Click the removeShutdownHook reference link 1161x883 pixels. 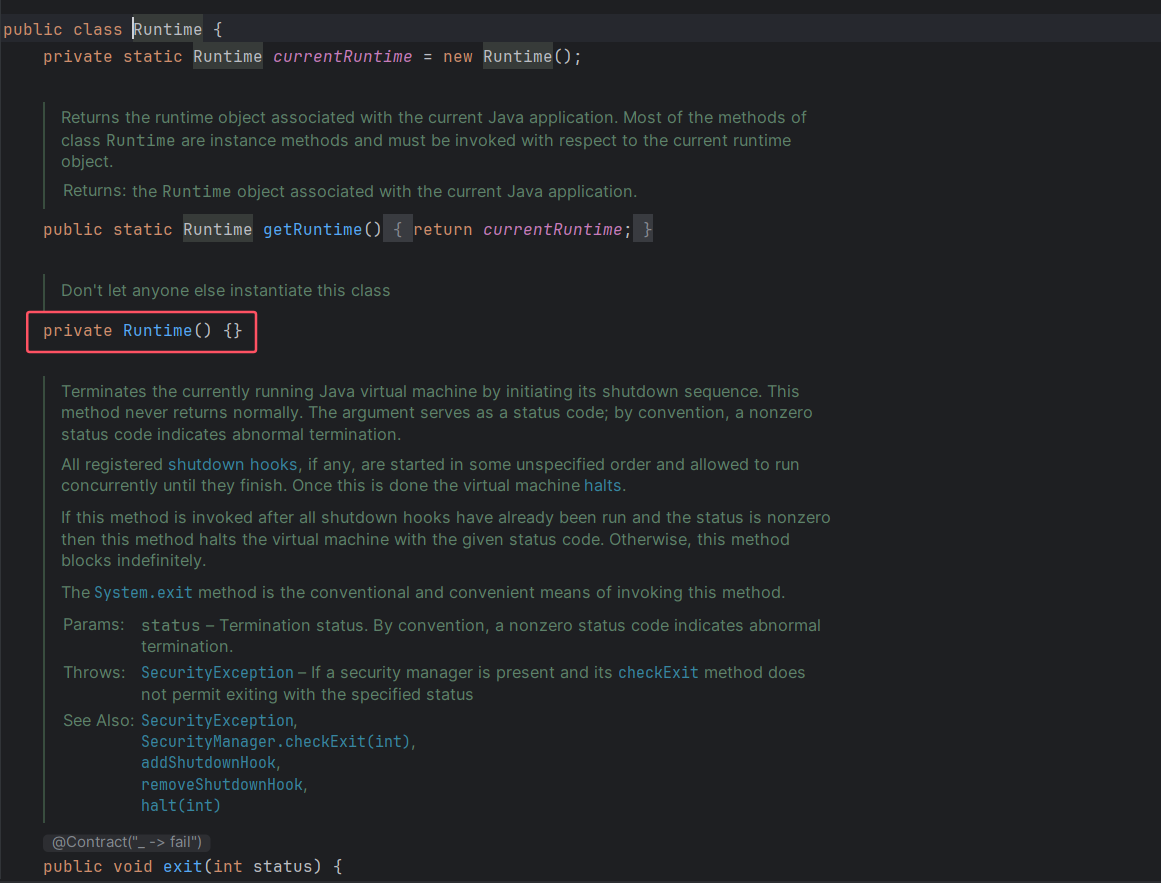pos(223,784)
